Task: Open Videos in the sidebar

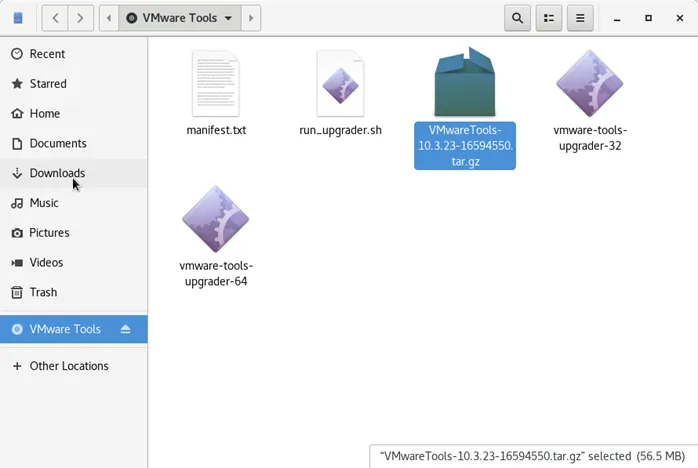Action: (x=73, y=262)
